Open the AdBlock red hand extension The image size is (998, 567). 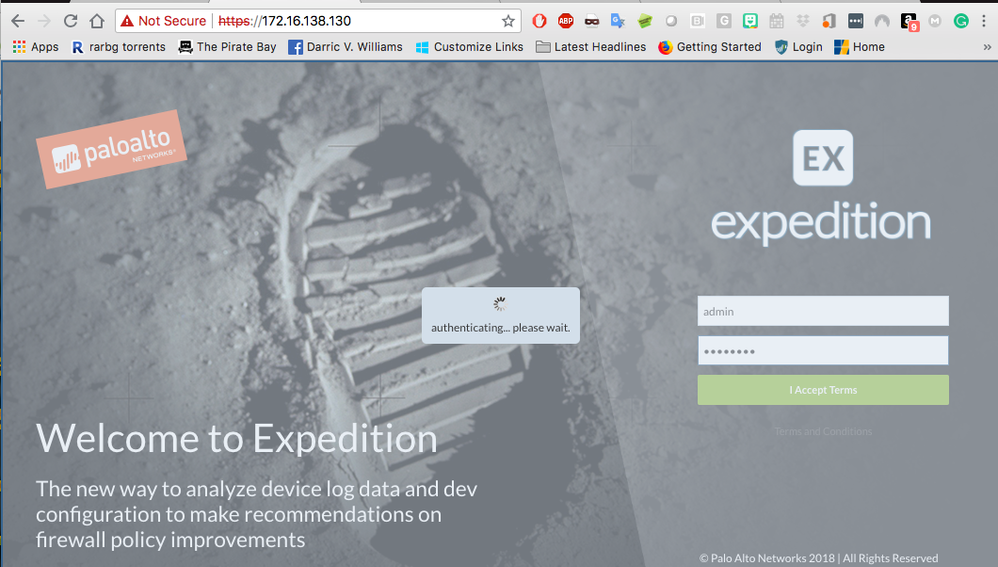539,21
